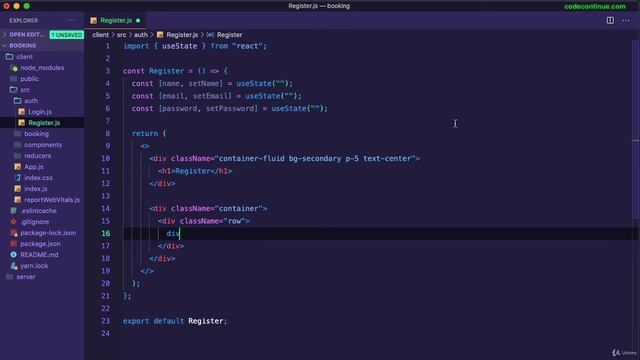Expand the public folder
Image resolution: width=640 pixels, height=360 pixels.
click(x=29, y=79)
